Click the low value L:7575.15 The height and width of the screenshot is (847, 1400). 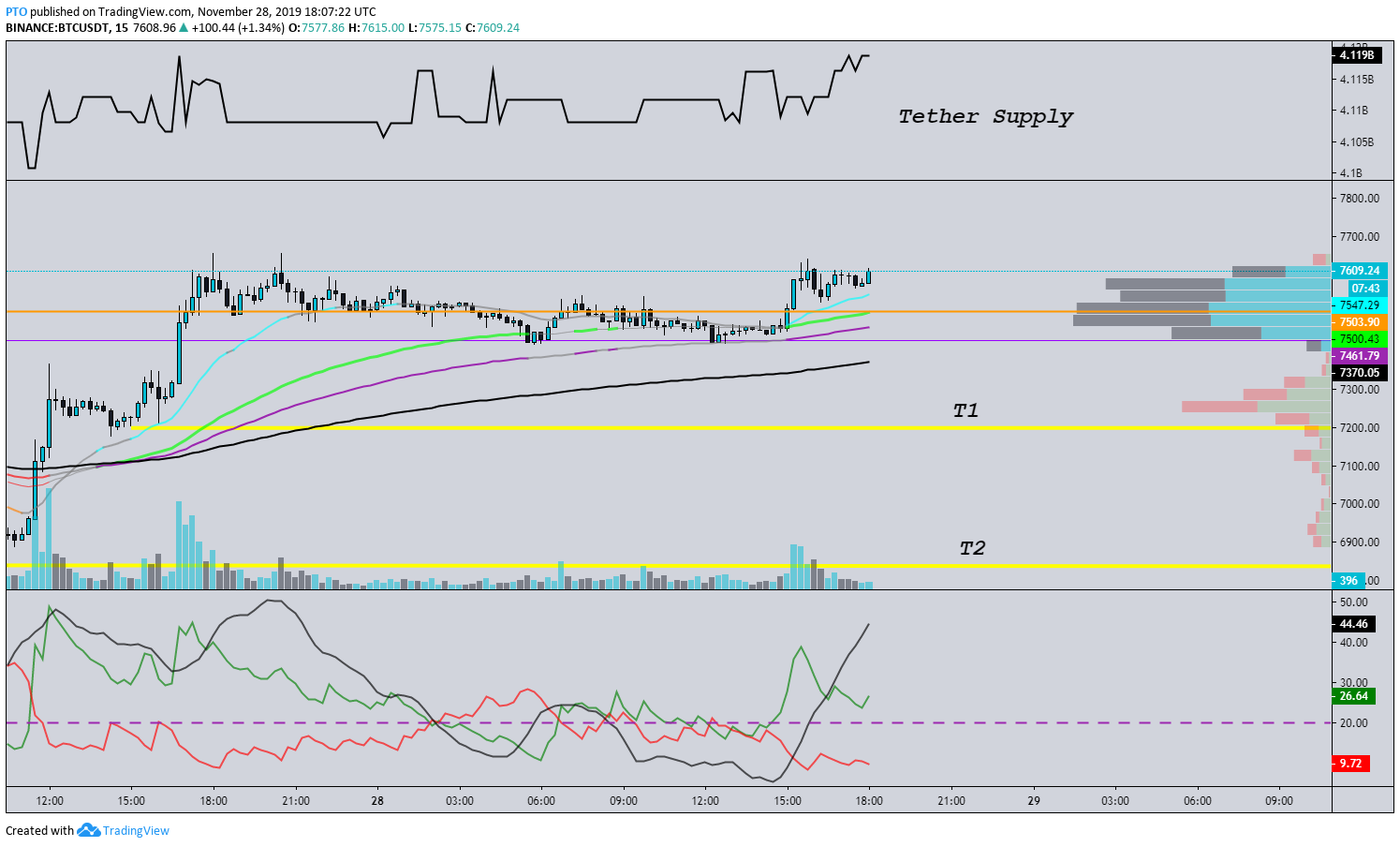pos(435,28)
